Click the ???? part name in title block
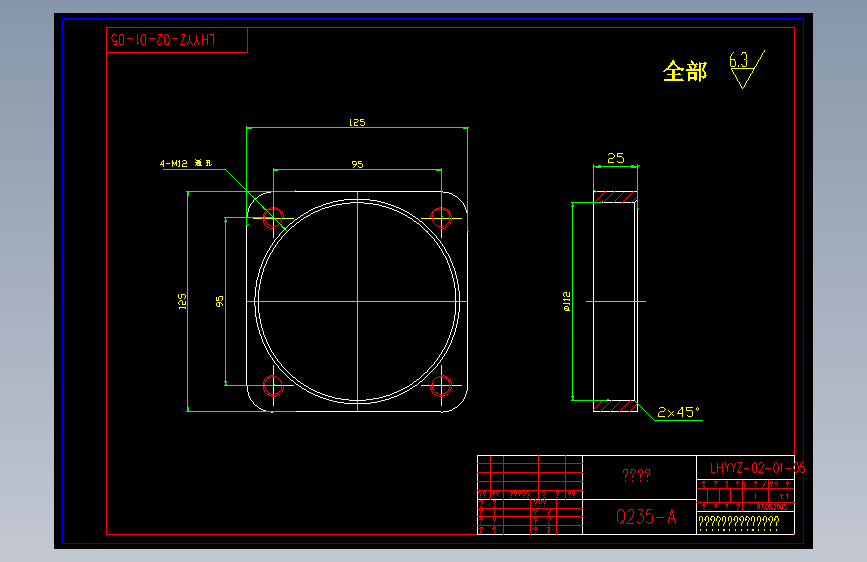867x562 pixels. coord(636,475)
